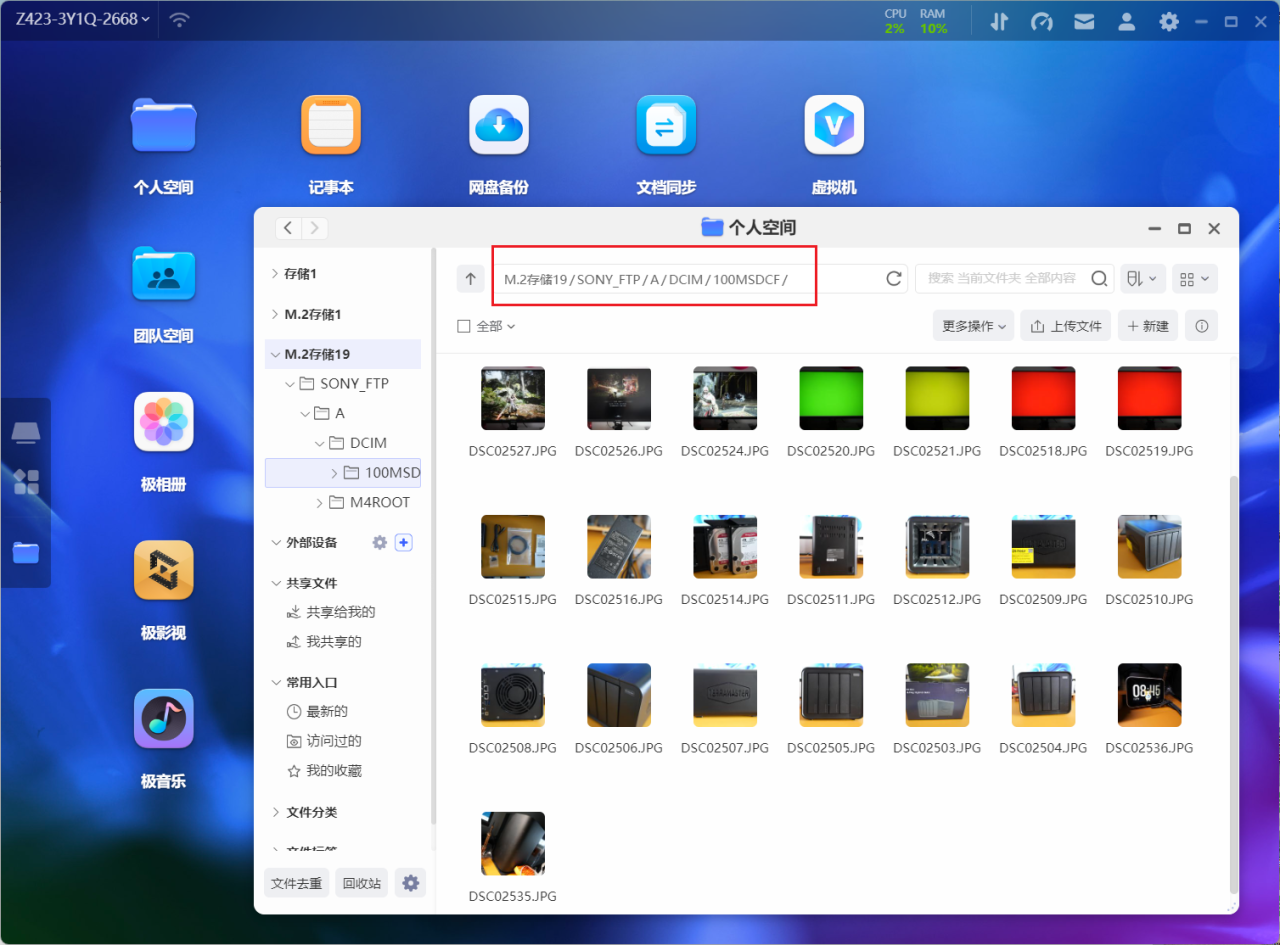Add external device with plus icon
Viewport: 1280px width, 945px height.
pos(404,542)
